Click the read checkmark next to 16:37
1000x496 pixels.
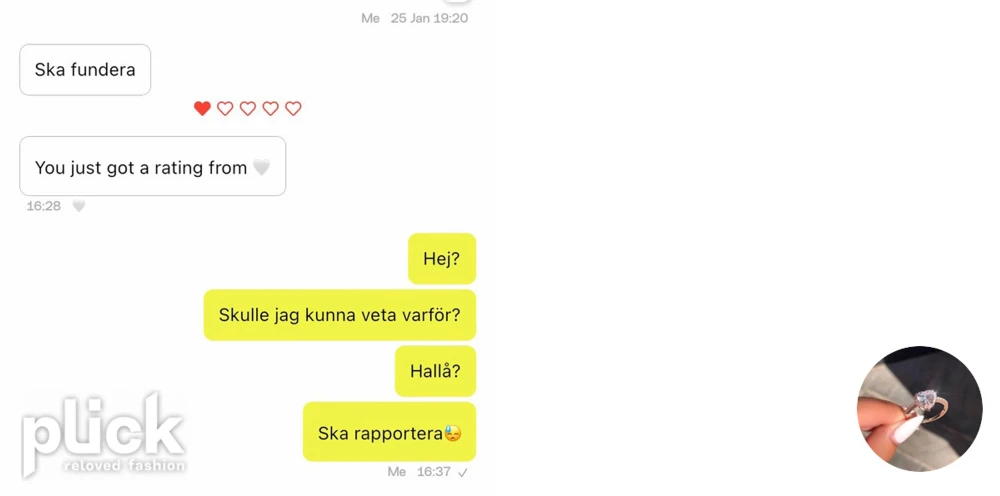[x=463, y=472]
